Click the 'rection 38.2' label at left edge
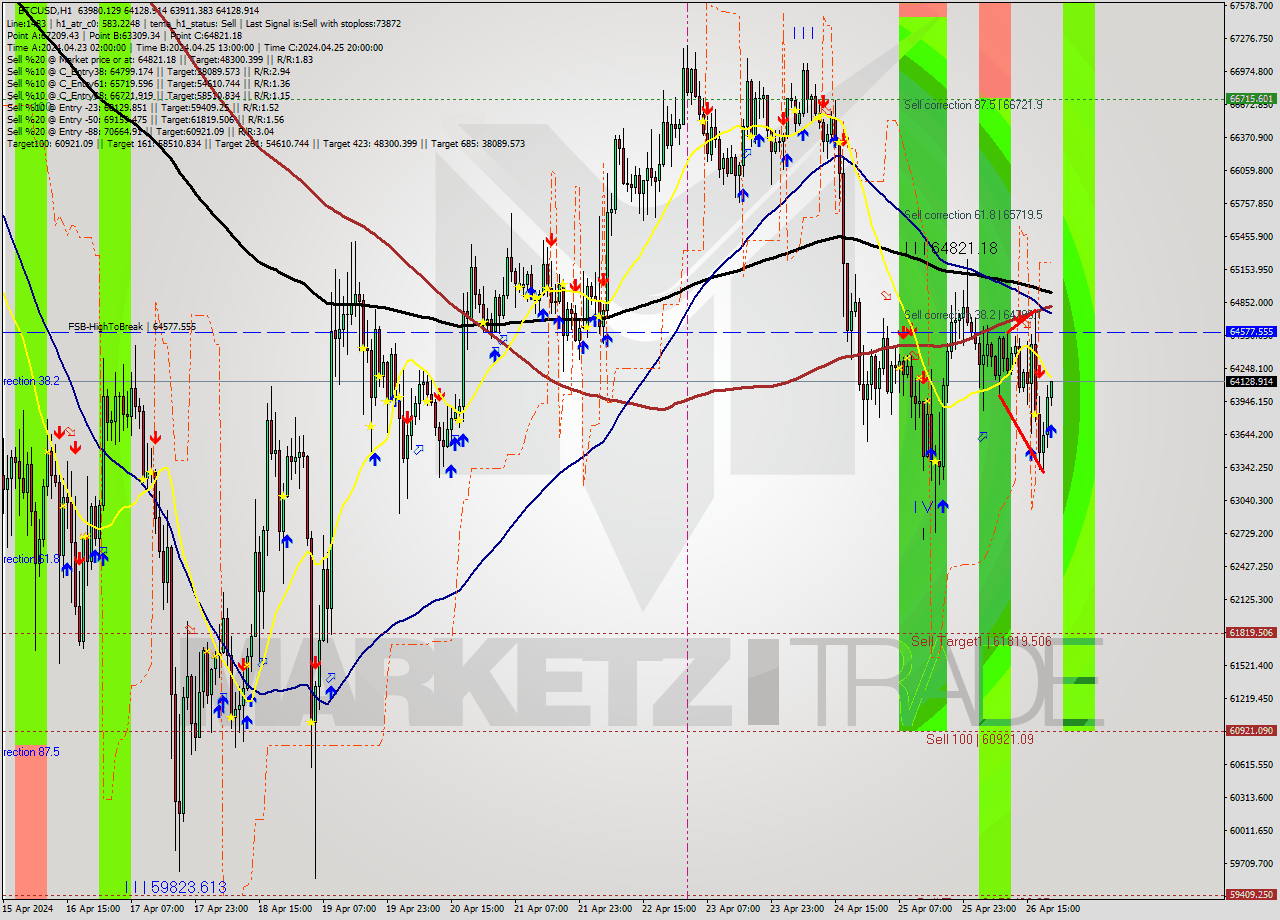Image resolution: width=1280 pixels, height=920 pixels. click(31, 382)
